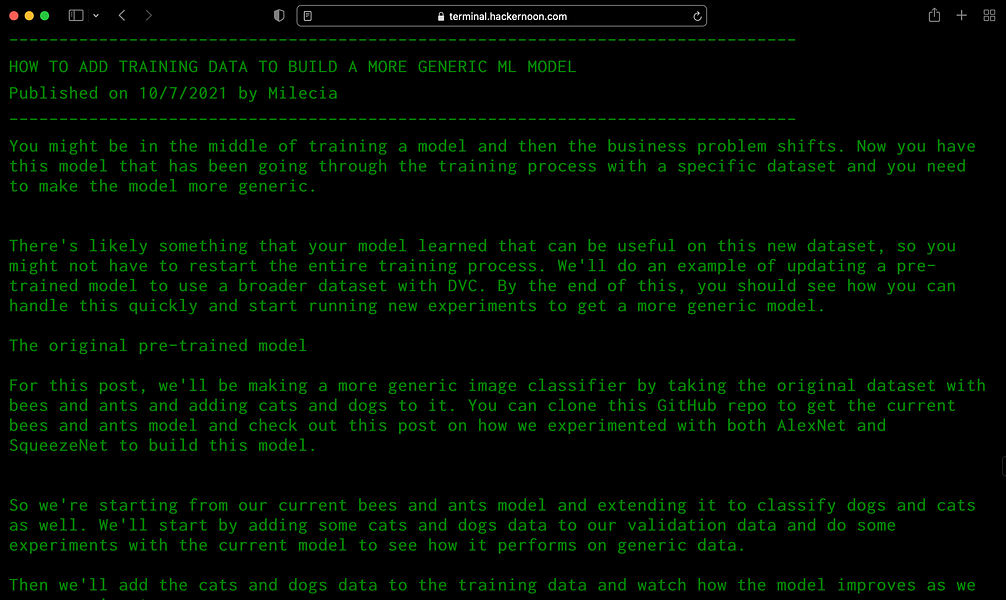Close the window with the red button
The height and width of the screenshot is (600, 1006).
pyautogui.click(x=13, y=15)
